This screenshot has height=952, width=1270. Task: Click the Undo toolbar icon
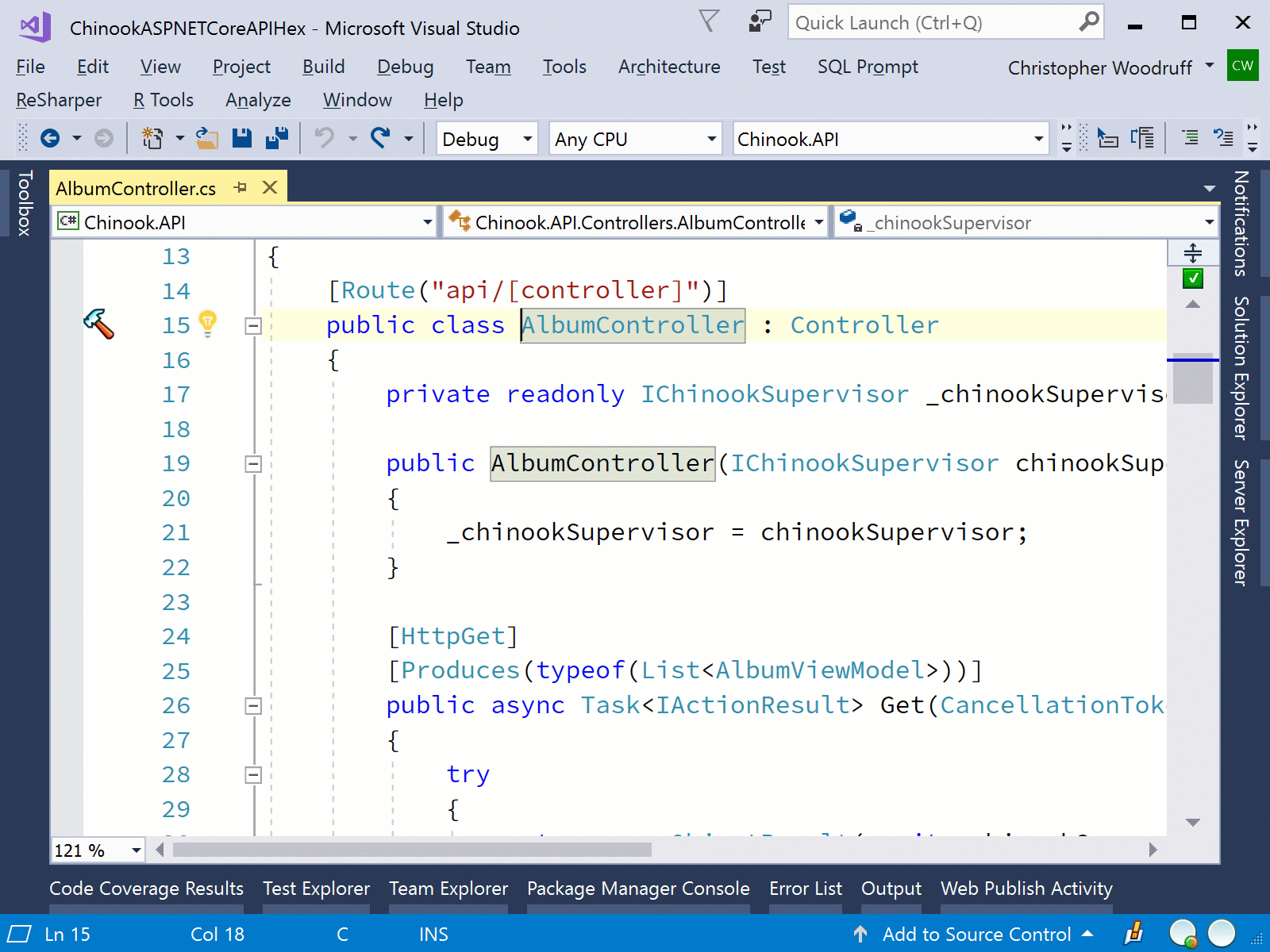tap(325, 137)
